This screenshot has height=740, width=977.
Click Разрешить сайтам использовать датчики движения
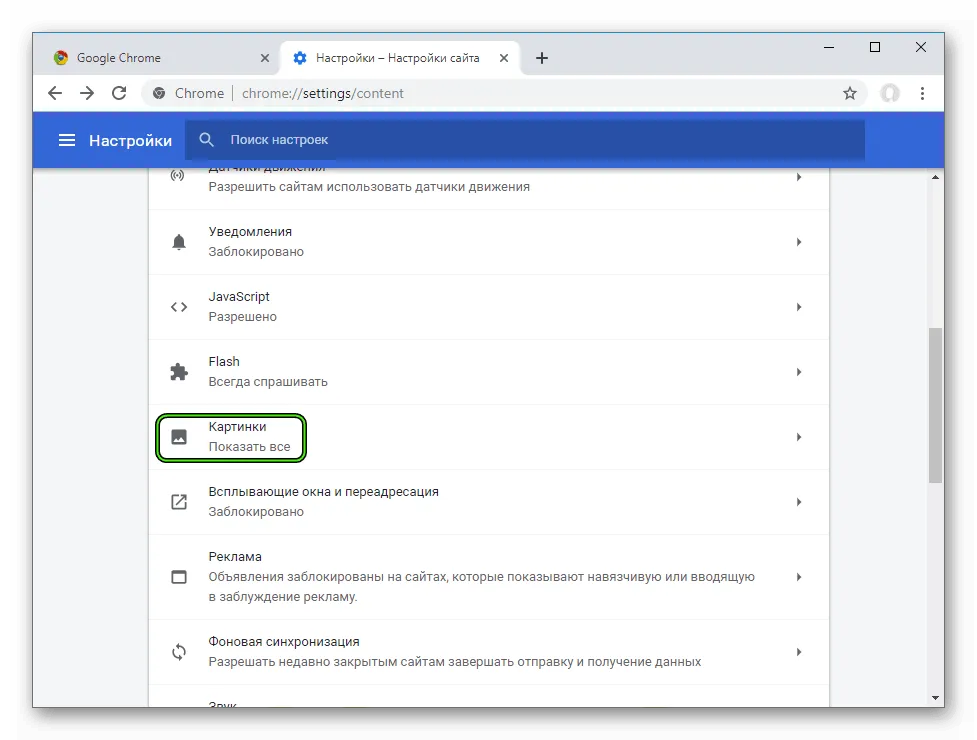(369, 187)
